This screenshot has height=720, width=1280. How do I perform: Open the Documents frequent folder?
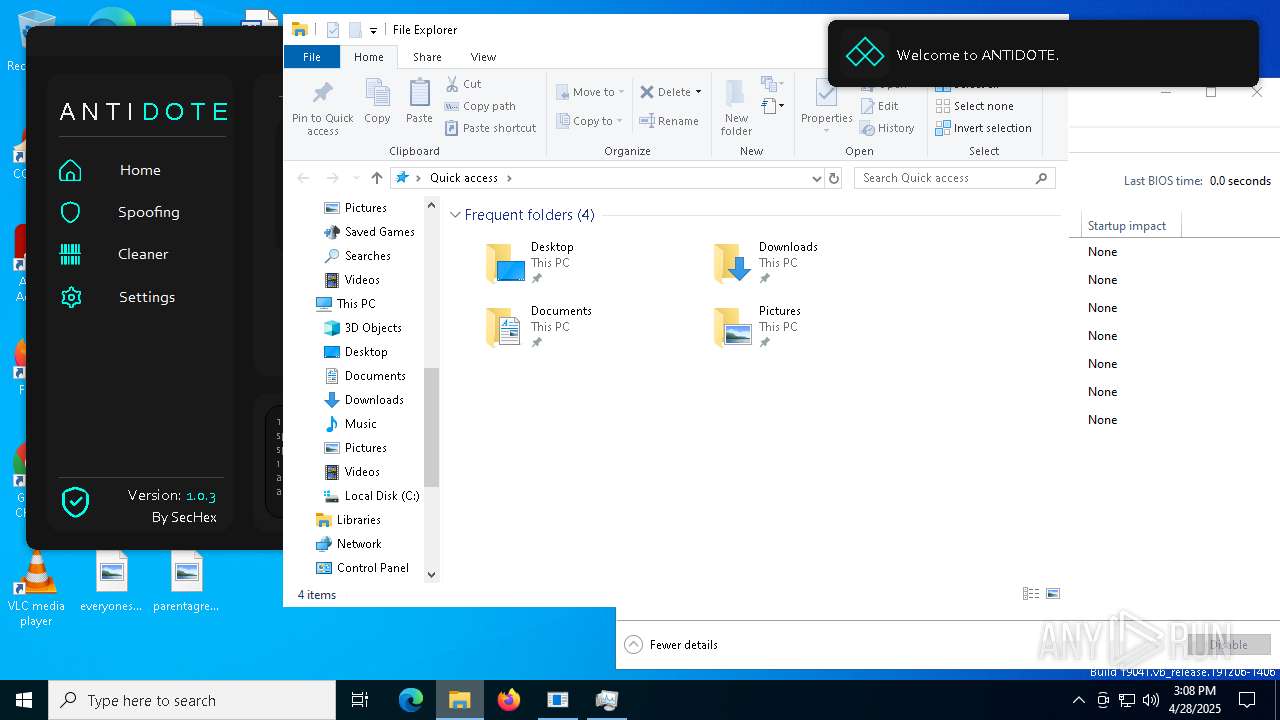[538, 327]
